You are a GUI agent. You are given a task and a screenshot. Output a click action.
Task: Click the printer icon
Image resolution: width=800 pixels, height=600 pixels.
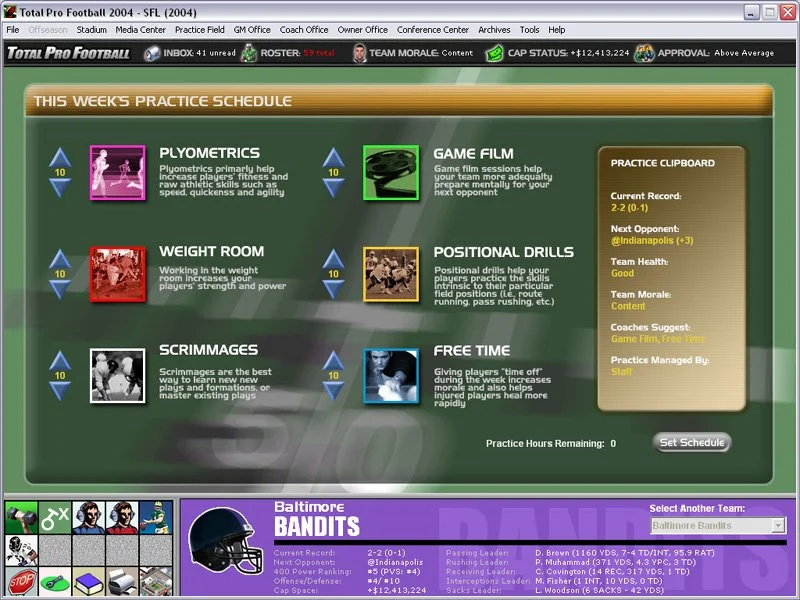[x=122, y=581]
